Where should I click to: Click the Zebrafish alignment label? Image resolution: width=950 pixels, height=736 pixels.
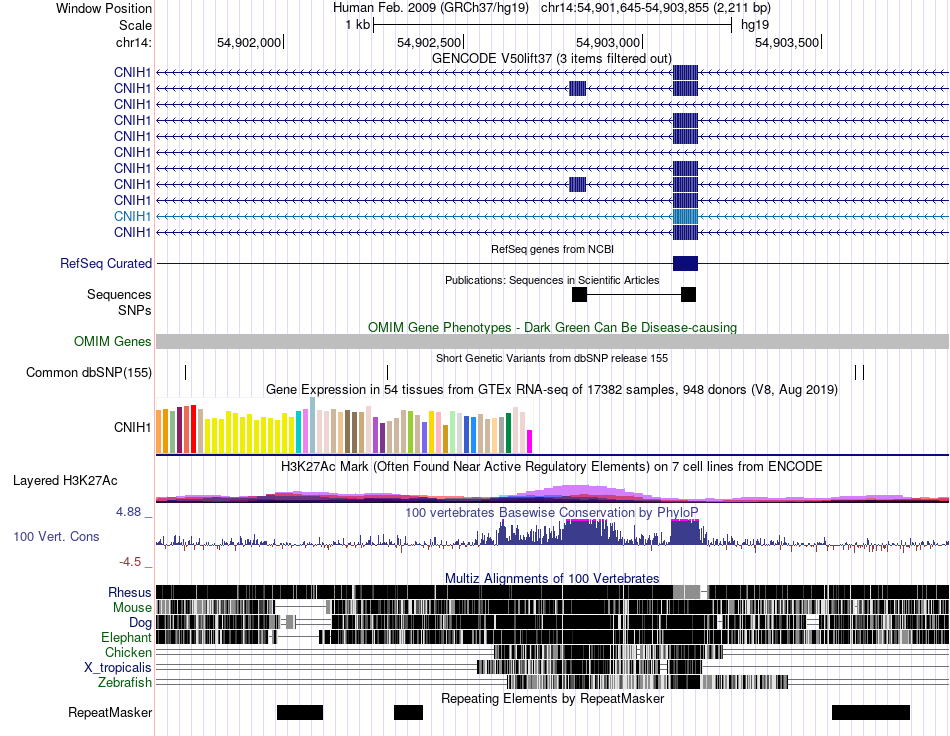[125, 683]
